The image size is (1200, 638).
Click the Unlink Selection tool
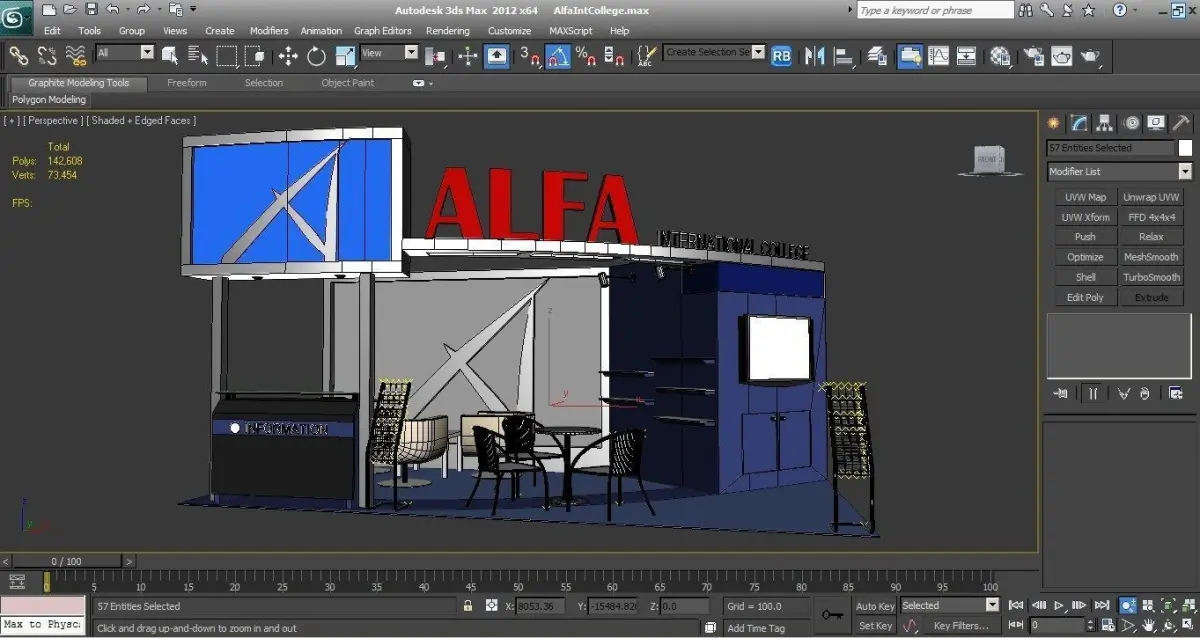coord(47,55)
